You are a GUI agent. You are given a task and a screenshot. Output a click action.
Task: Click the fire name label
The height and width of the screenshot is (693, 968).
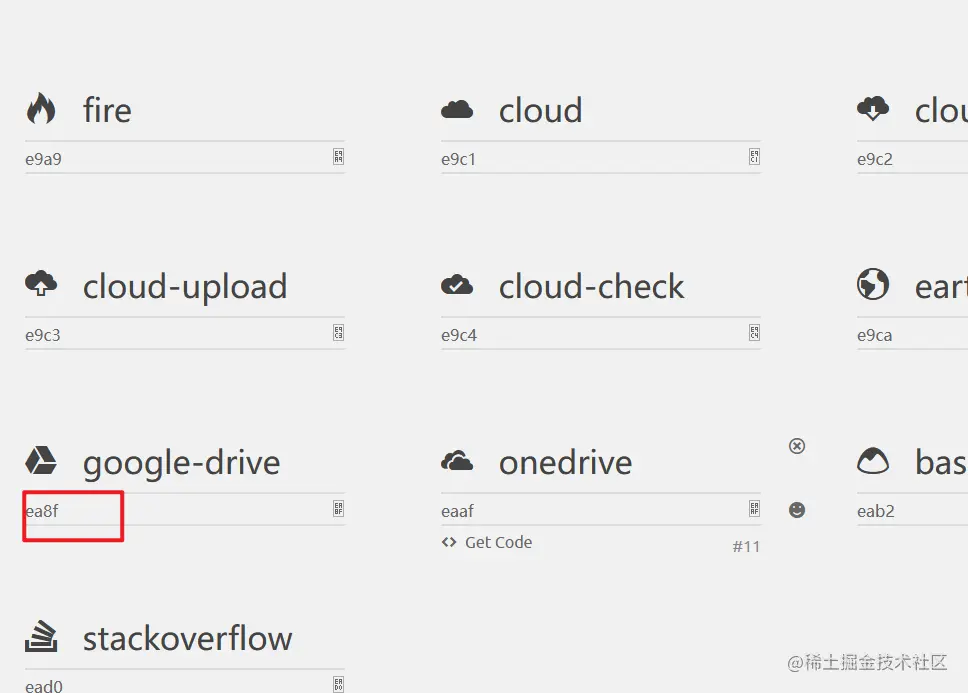tap(107, 110)
